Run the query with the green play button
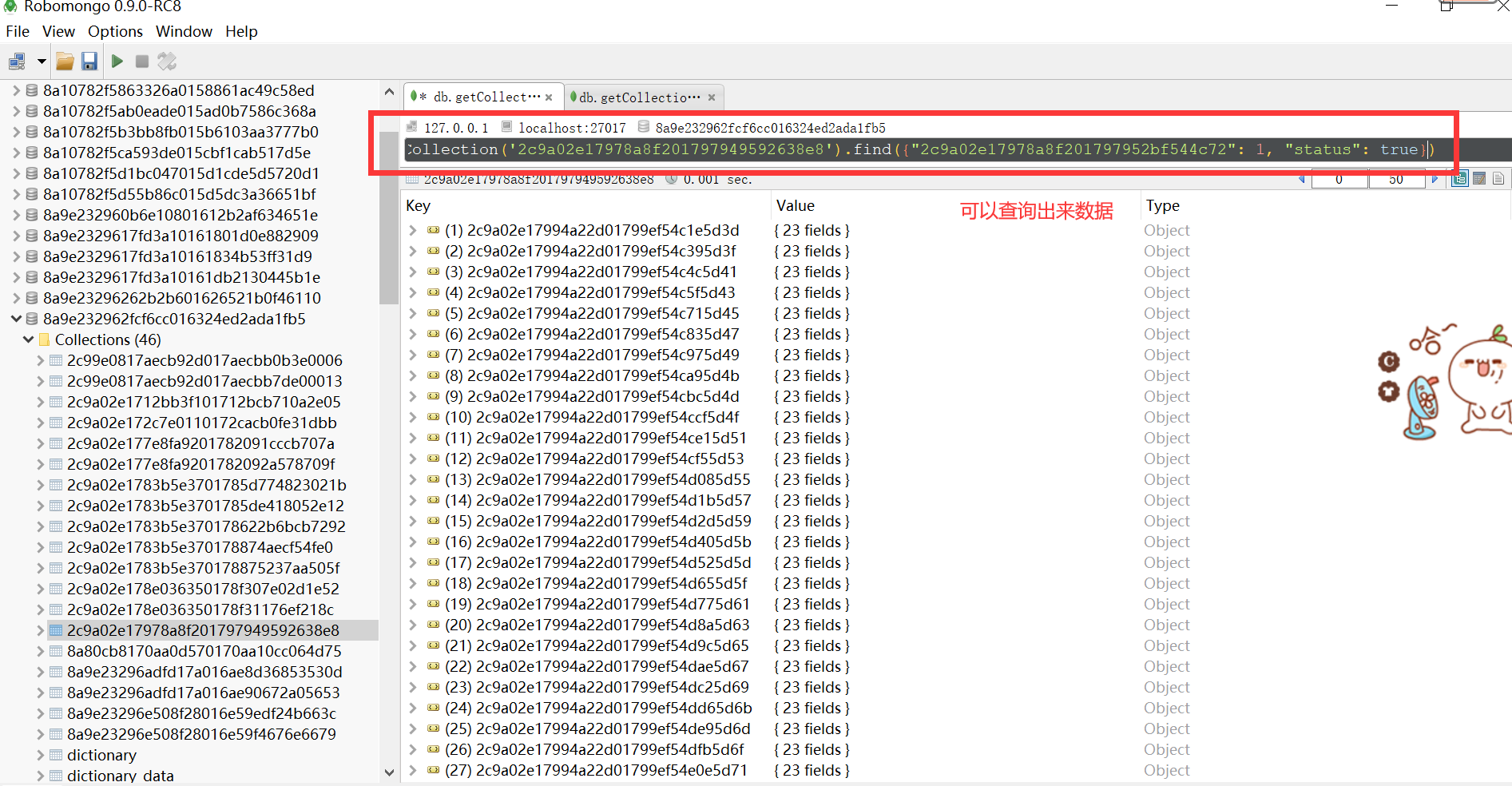This screenshot has width=1512, height=786. pos(117,62)
